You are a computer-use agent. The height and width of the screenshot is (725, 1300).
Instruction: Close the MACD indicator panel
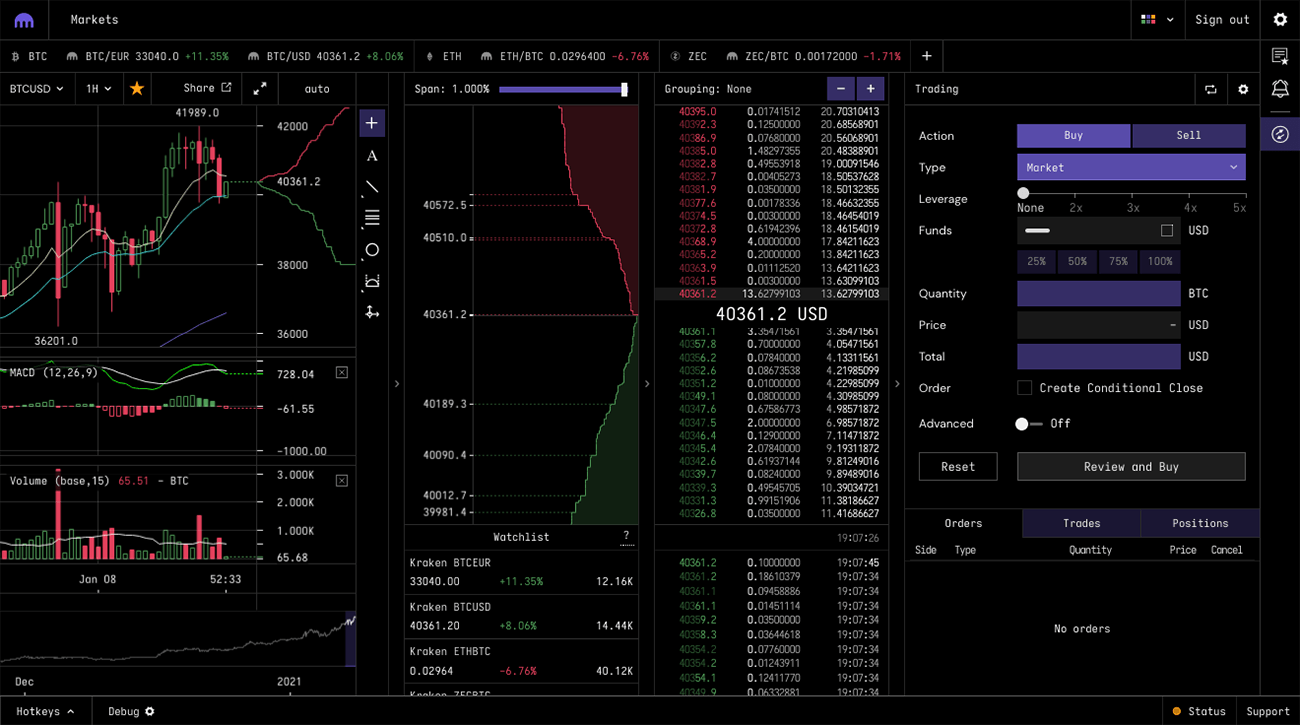pyautogui.click(x=342, y=373)
